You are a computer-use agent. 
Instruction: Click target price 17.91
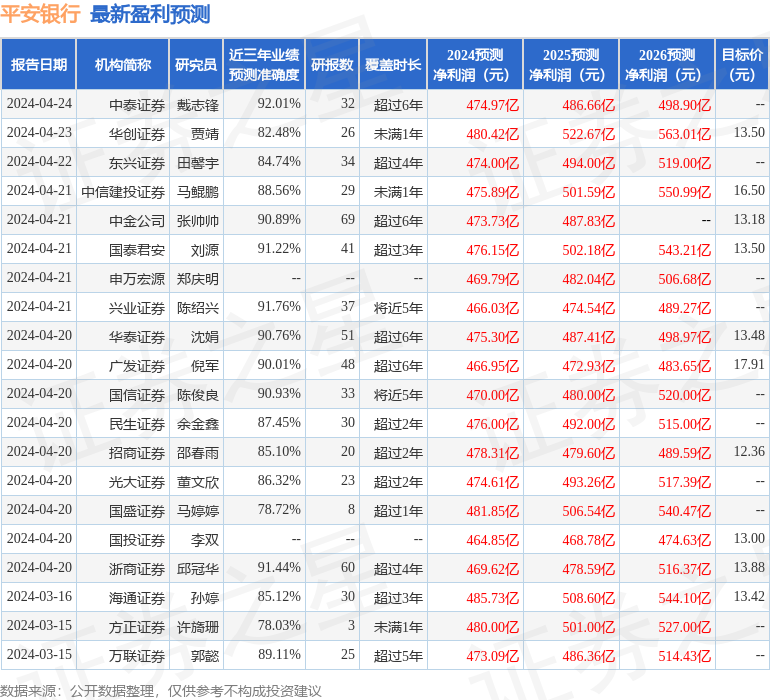pos(749,364)
